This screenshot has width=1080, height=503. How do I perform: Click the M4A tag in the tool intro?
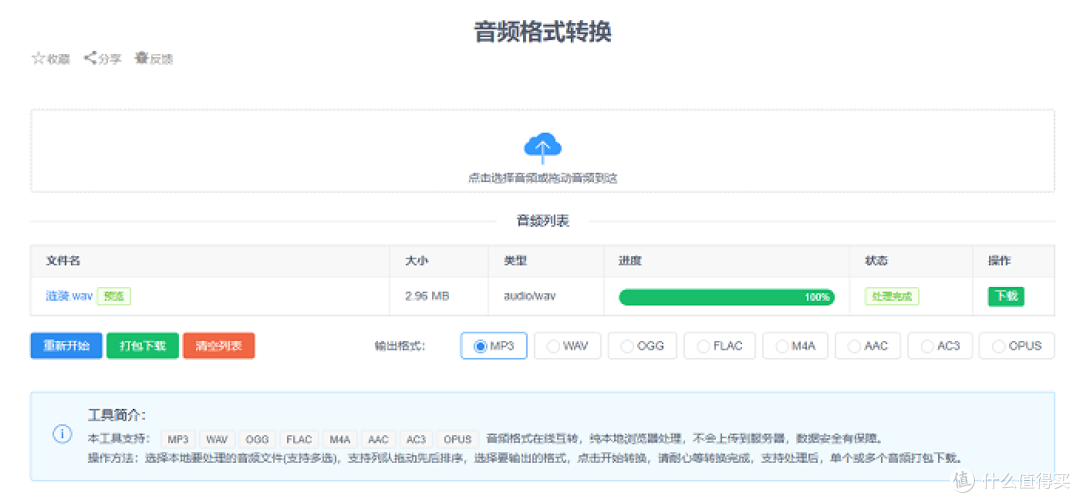[x=340, y=439]
